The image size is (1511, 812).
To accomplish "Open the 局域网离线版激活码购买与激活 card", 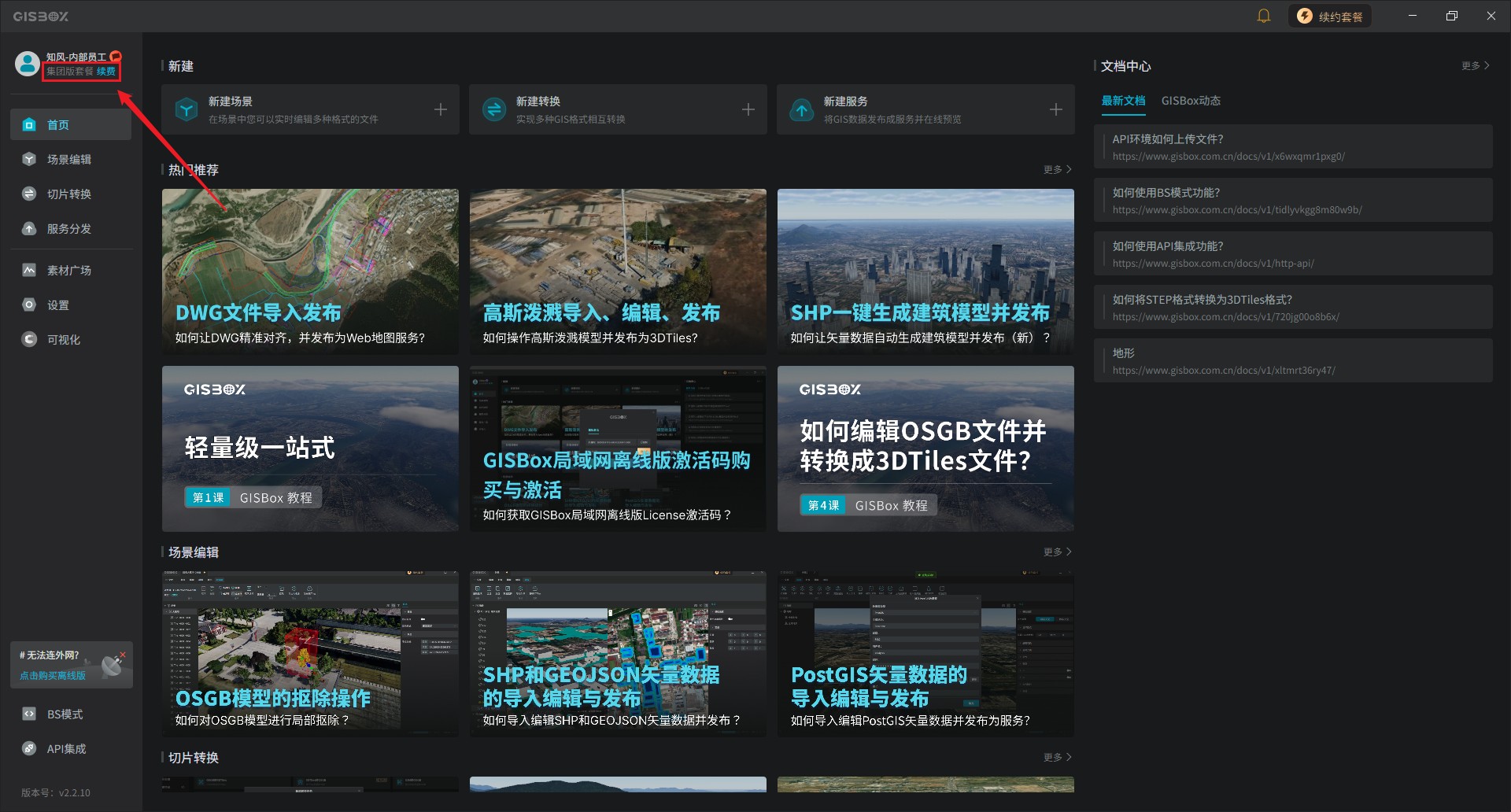I will click(618, 448).
